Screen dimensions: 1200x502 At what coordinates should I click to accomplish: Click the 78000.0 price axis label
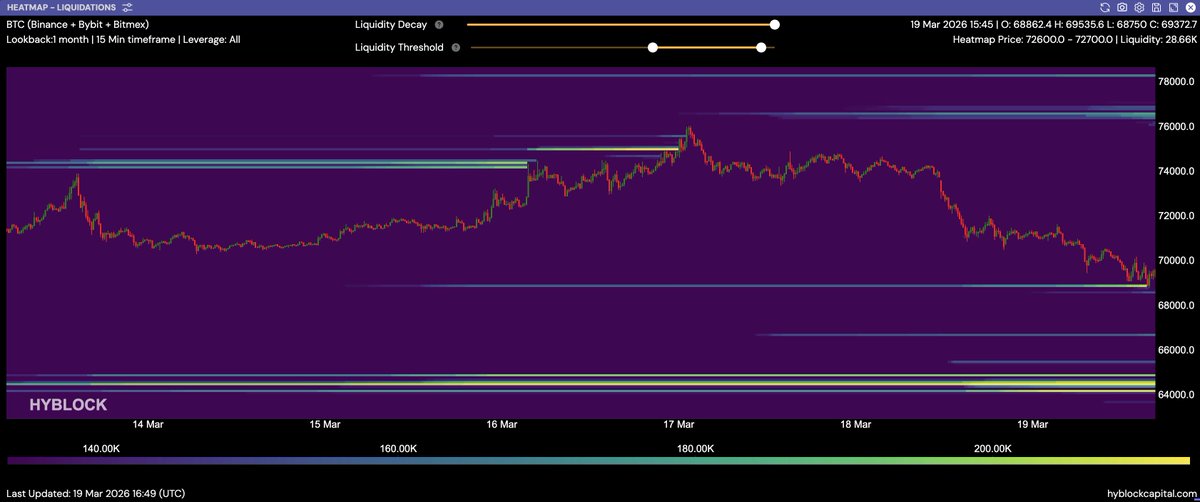(x=1176, y=82)
